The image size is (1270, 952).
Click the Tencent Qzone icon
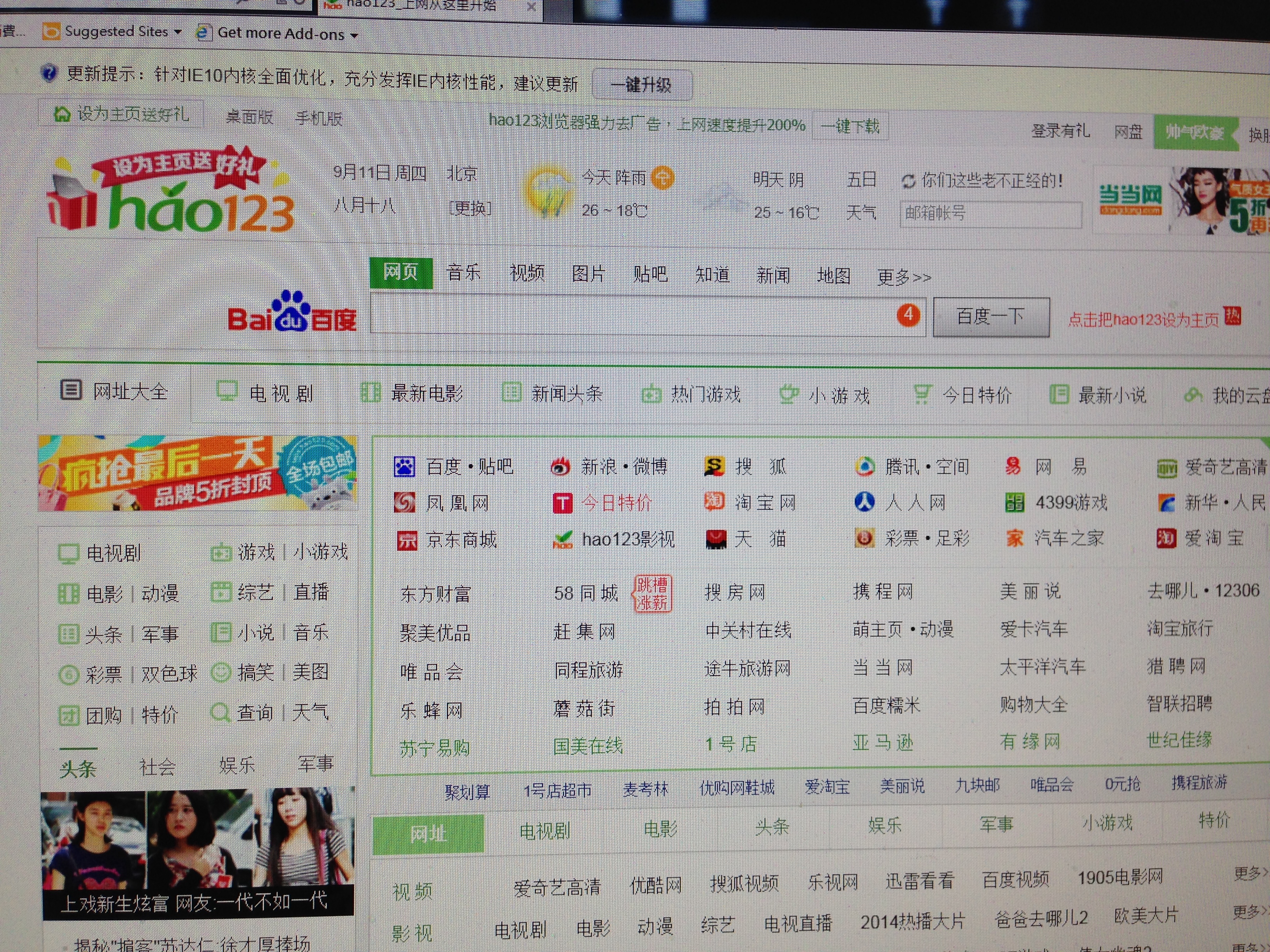tap(864, 467)
